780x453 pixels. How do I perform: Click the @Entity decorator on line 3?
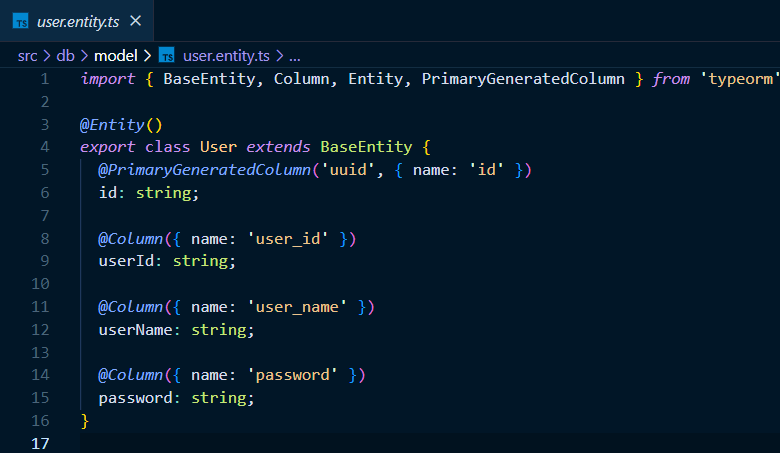click(112, 124)
